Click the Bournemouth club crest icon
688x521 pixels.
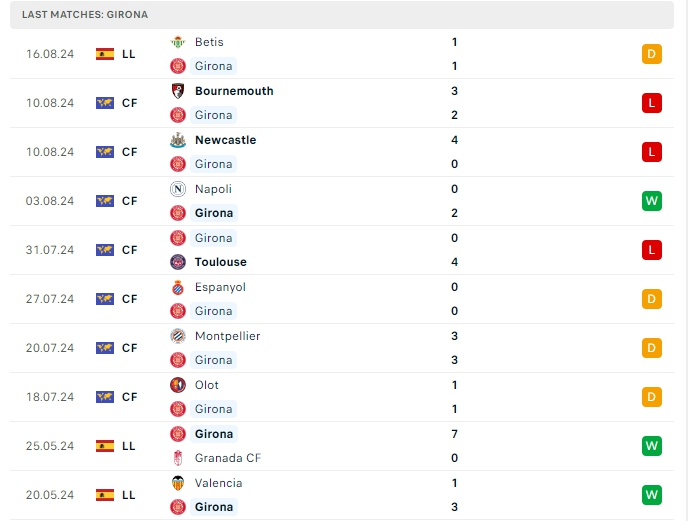[x=178, y=91]
